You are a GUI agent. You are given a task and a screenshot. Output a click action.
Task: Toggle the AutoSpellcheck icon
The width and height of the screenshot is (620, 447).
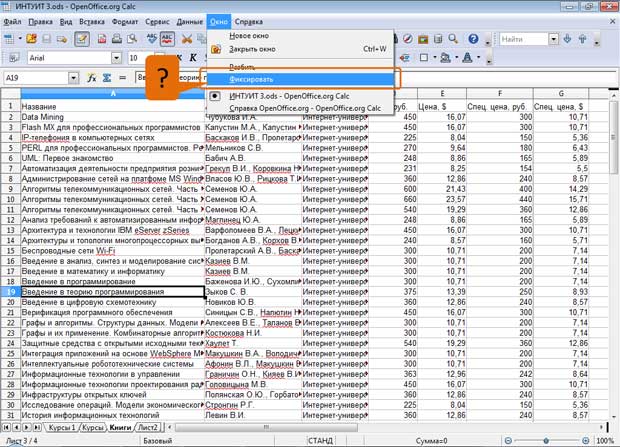point(167,39)
